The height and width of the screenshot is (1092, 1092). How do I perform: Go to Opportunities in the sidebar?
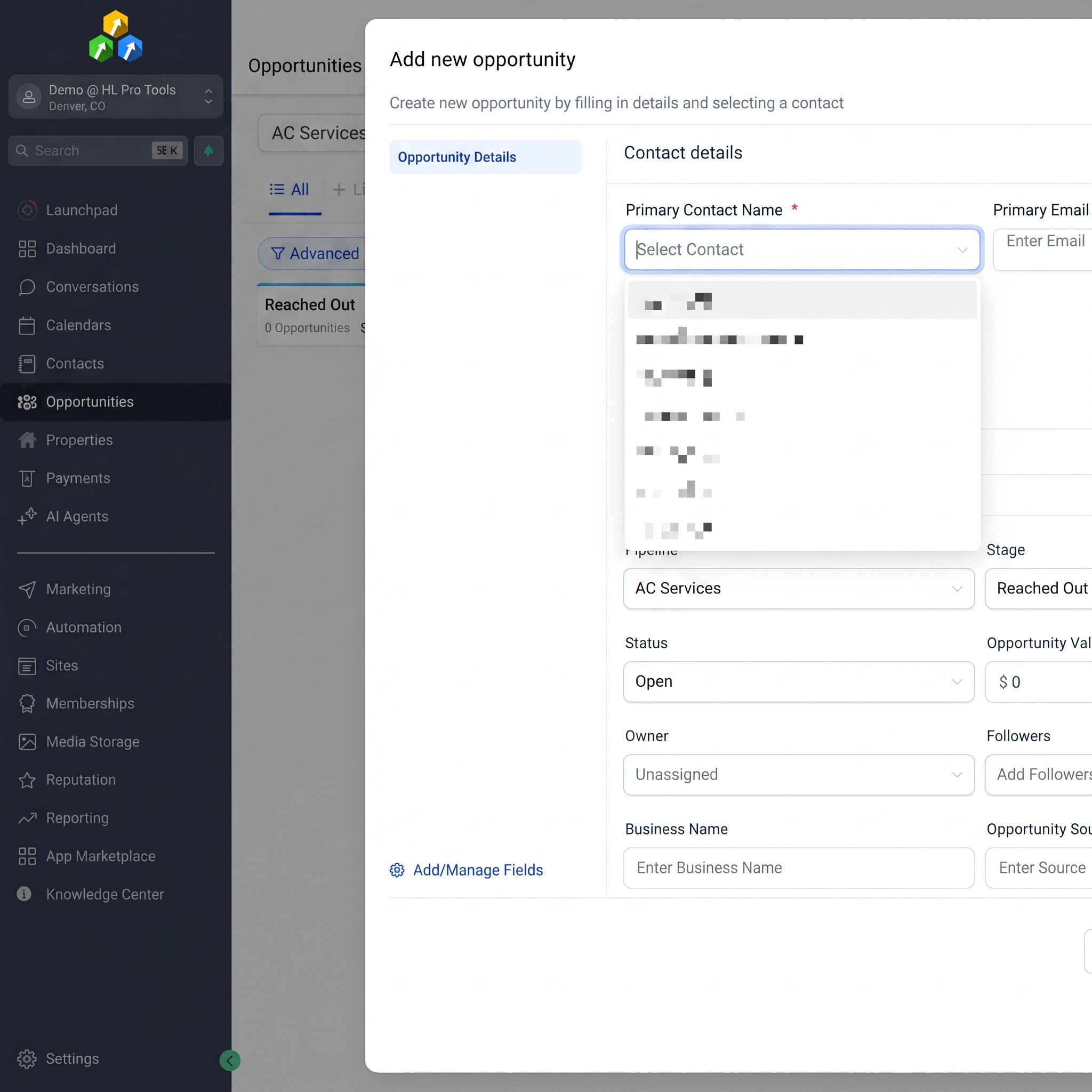click(115, 402)
